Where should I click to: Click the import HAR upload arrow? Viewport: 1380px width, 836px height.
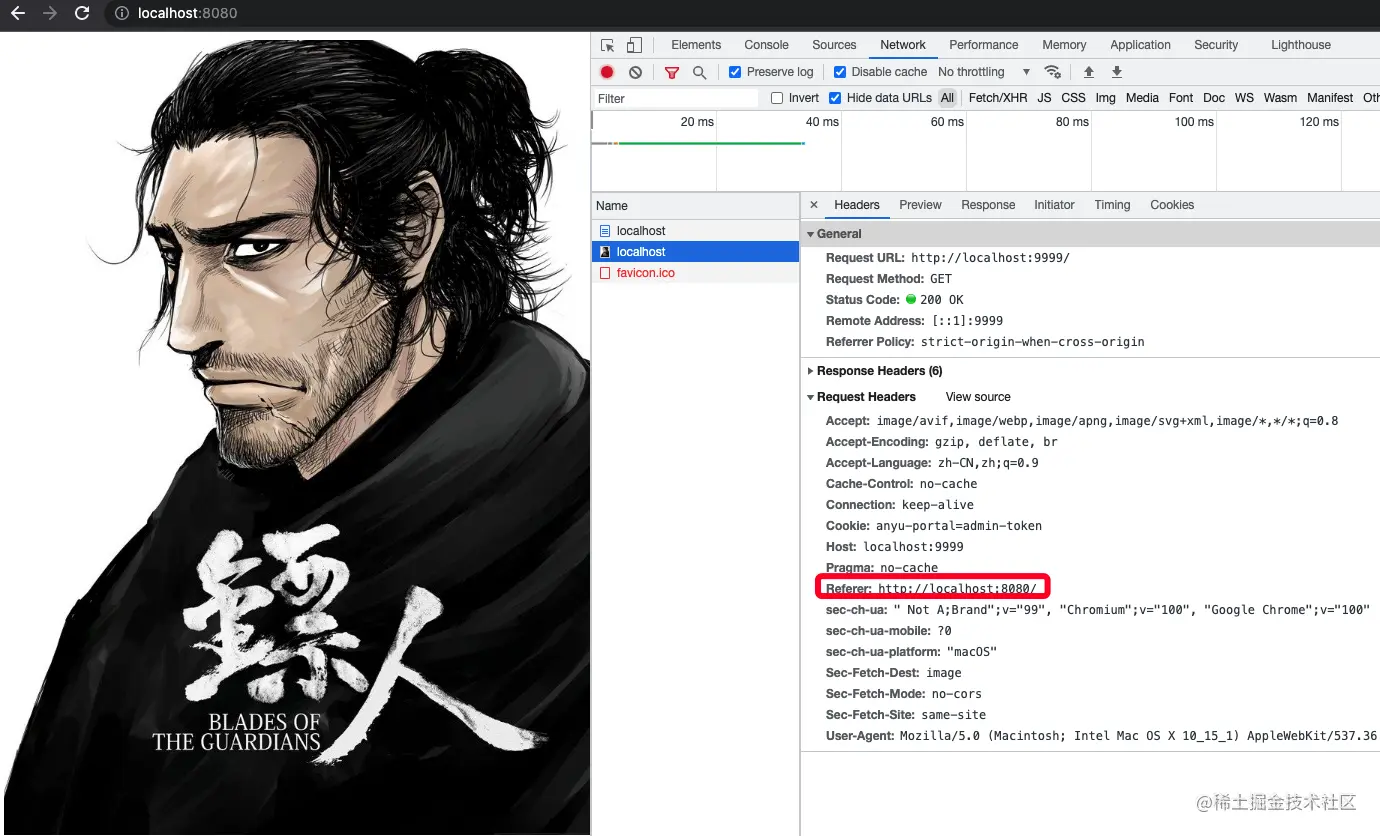point(1089,72)
